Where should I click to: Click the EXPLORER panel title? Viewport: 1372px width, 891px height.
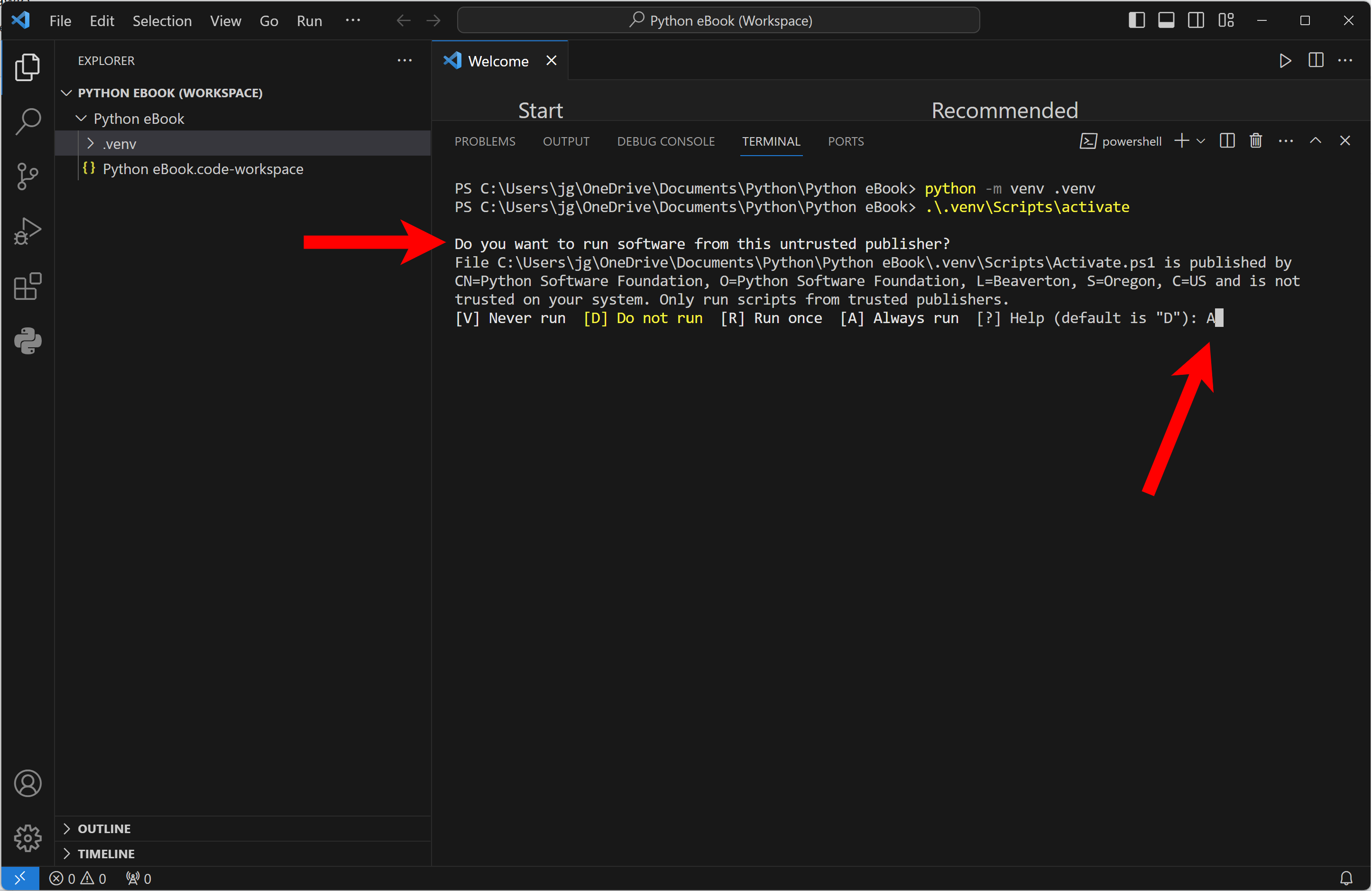click(x=106, y=61)
